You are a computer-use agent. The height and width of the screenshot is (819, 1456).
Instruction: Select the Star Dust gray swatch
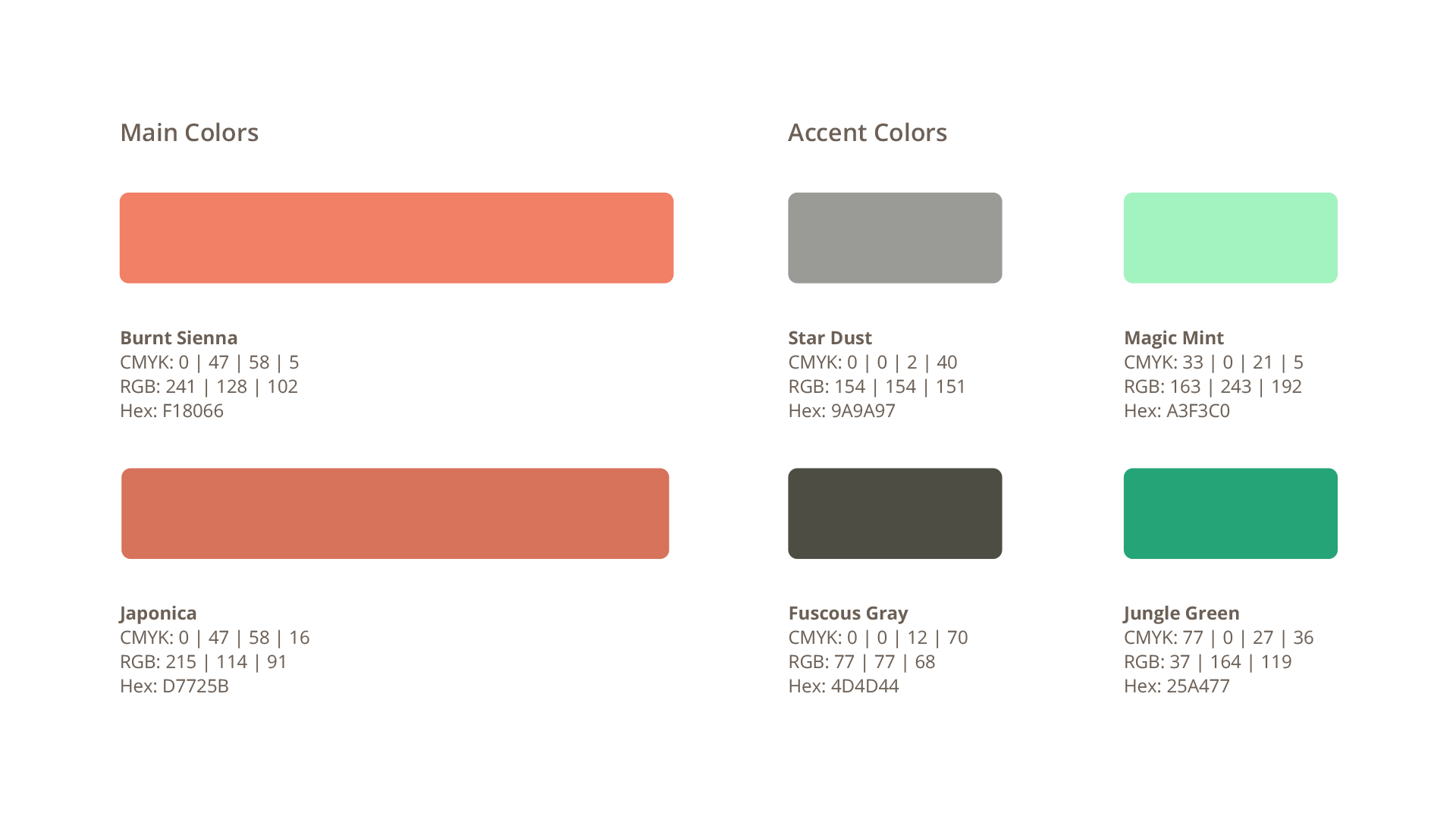pos(895,238)
